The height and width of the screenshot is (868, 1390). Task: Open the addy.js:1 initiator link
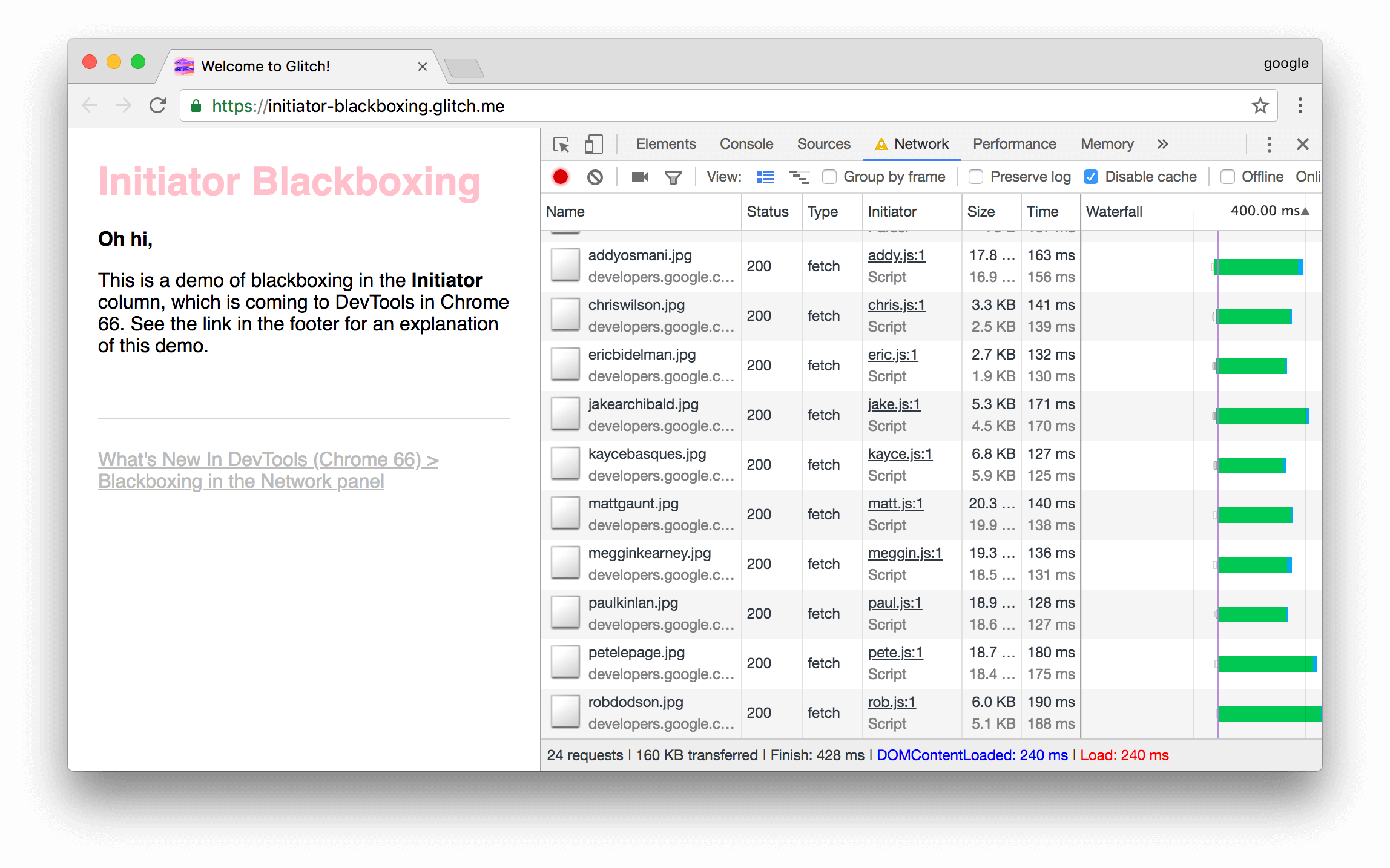(x=896, y=255)
